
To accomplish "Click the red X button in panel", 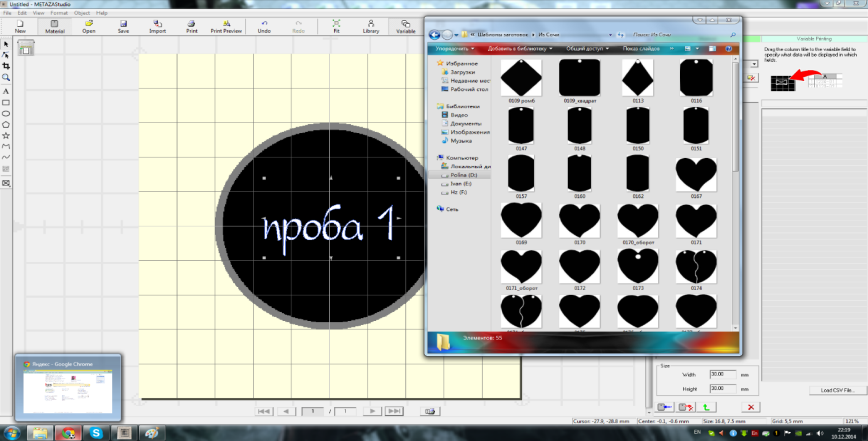I will point(751,407).
